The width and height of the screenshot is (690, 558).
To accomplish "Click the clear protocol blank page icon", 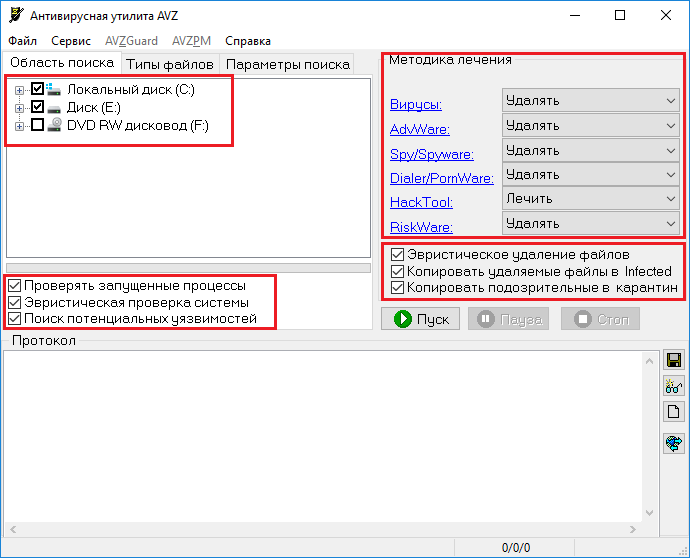I will (674, 412).
